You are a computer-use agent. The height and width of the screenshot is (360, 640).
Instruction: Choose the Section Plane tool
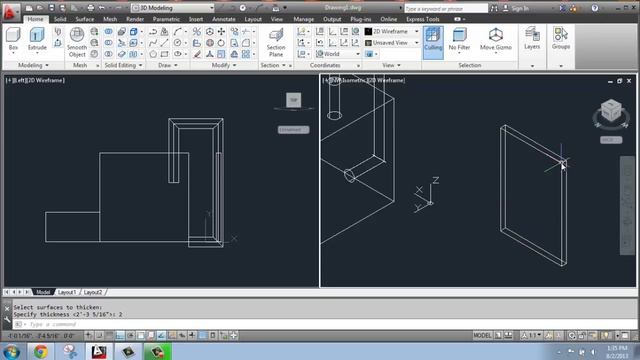click(x=276, y=42)
